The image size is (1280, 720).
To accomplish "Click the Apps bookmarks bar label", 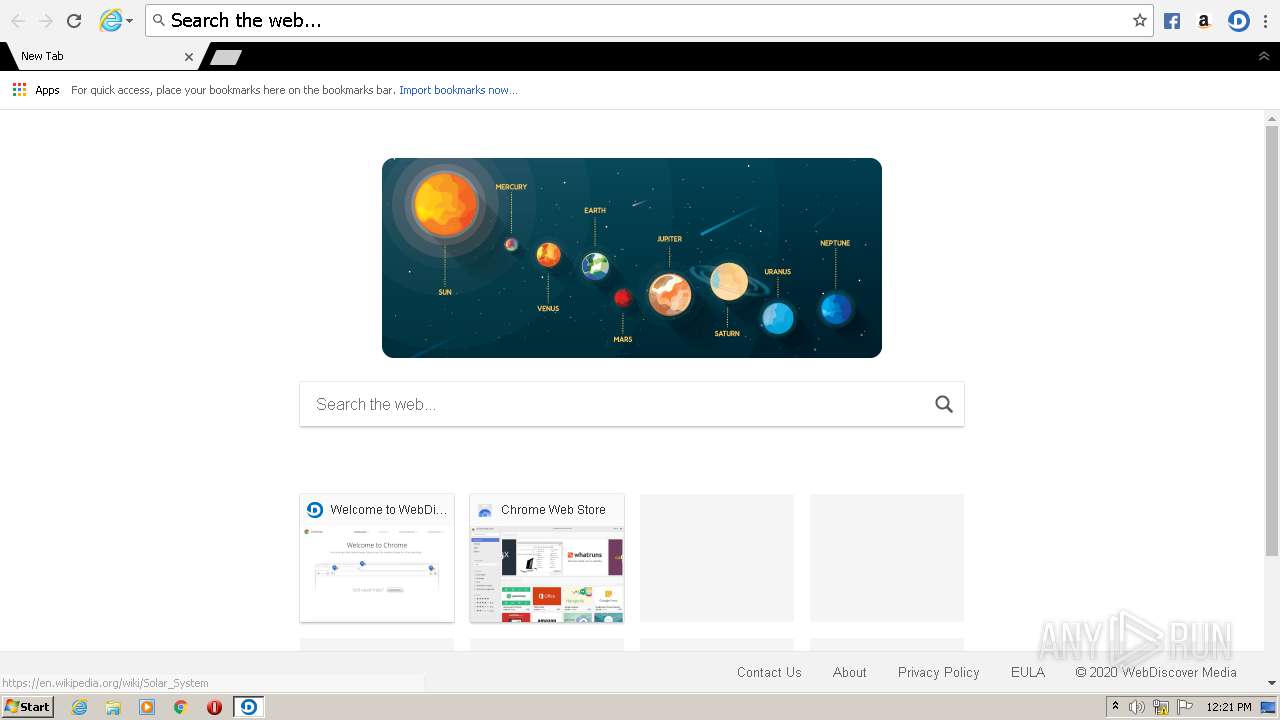I will coord(47,90).
